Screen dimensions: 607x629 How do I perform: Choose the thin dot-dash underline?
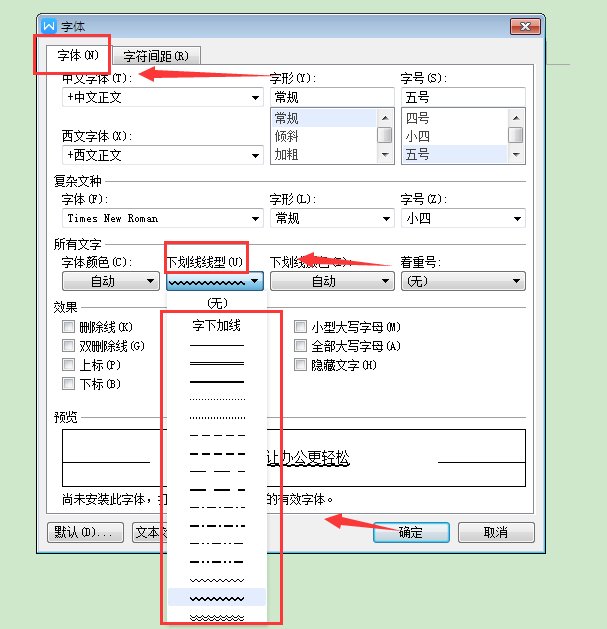tap(217, 508)
